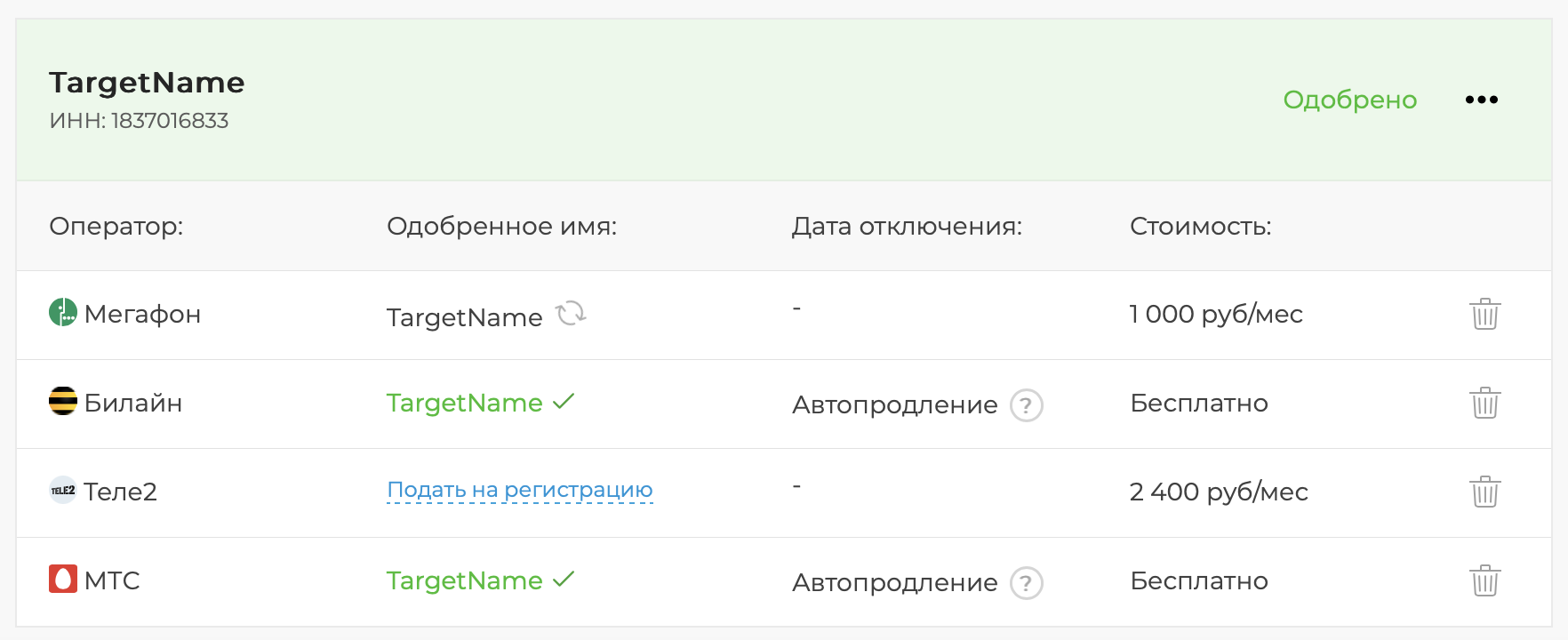Click the green checkmark next to МТС TargetName
The height and width of the screenshot is (640, 1568).
click(x=563, y=580)
